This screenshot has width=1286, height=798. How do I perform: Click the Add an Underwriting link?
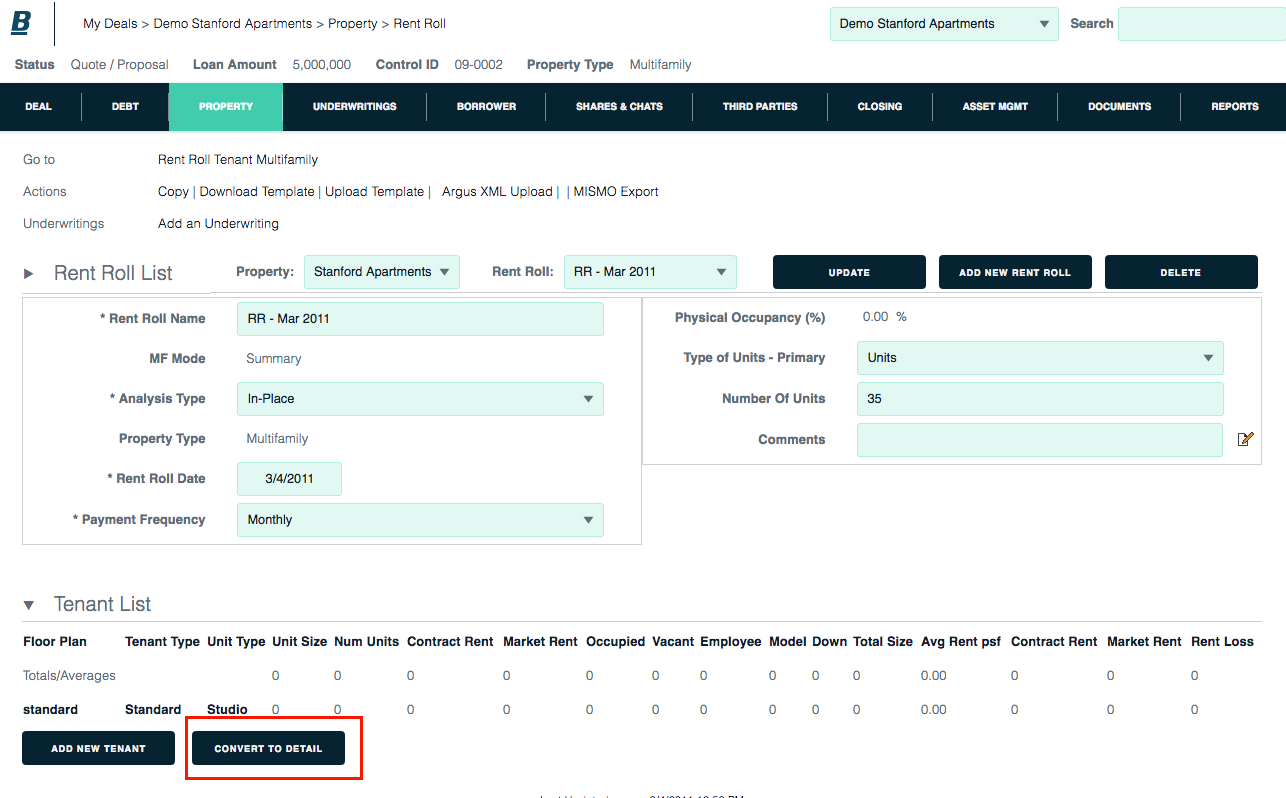(x=218, y=223)
